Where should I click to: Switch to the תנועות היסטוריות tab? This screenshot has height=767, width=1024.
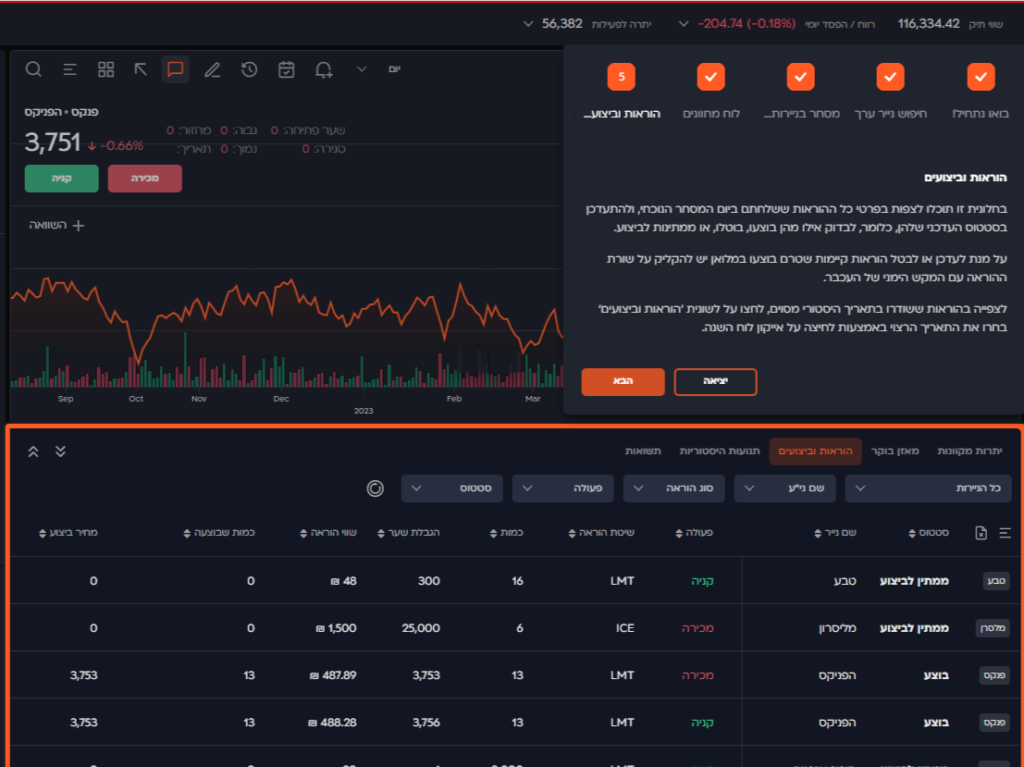click(720, 451)
